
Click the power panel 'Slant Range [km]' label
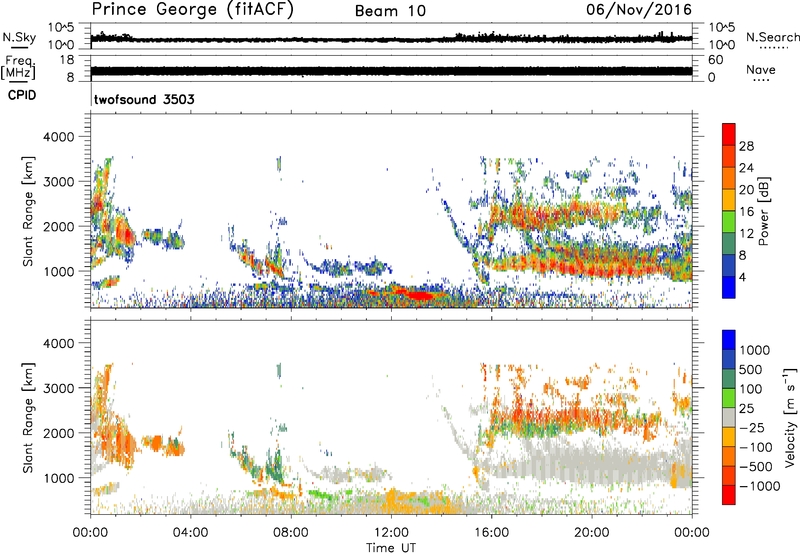[x=28, y=211]
